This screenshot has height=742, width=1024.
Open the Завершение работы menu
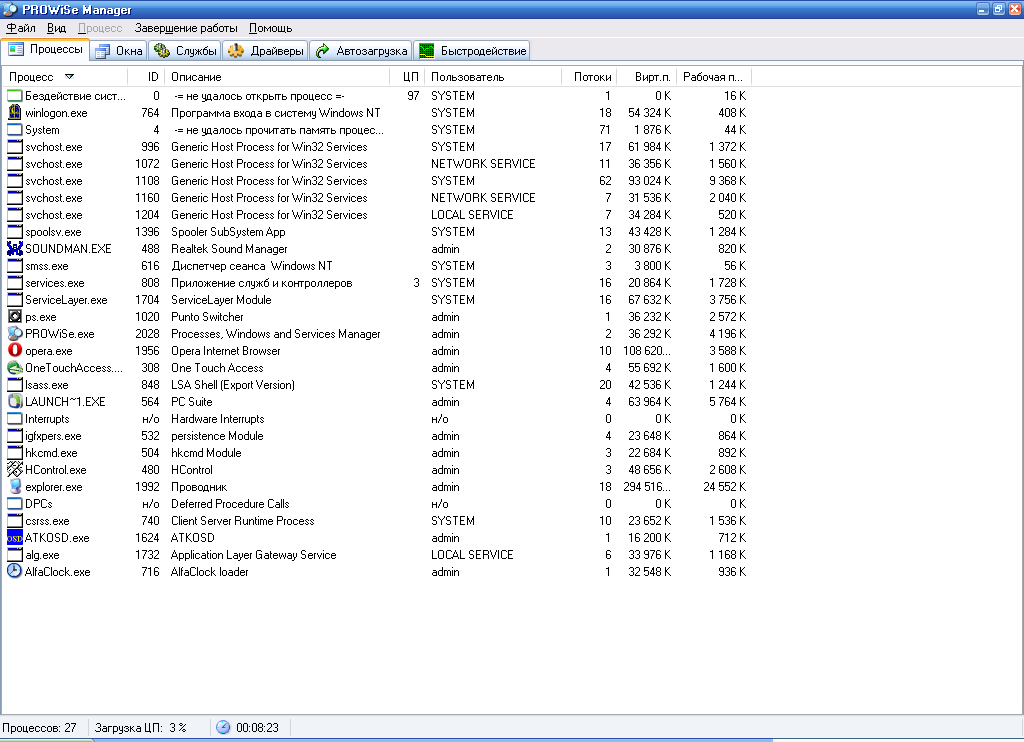(186, 28)
